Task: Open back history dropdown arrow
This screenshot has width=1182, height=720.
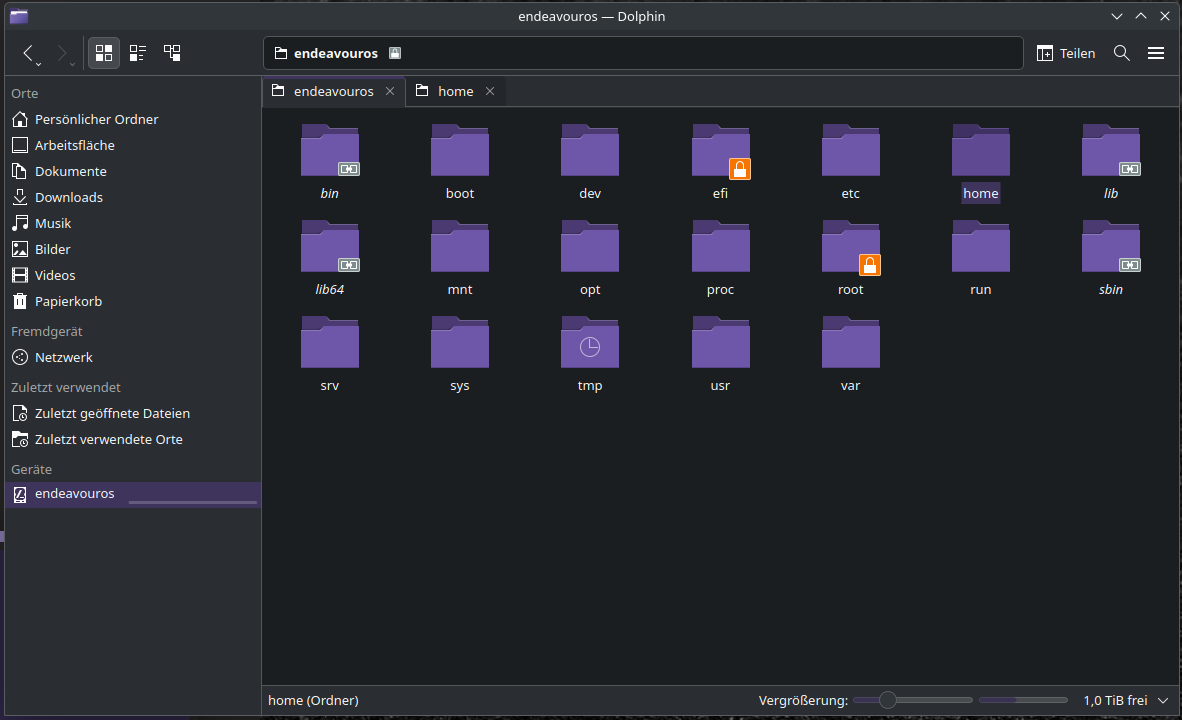Action: tap(39, 65)
